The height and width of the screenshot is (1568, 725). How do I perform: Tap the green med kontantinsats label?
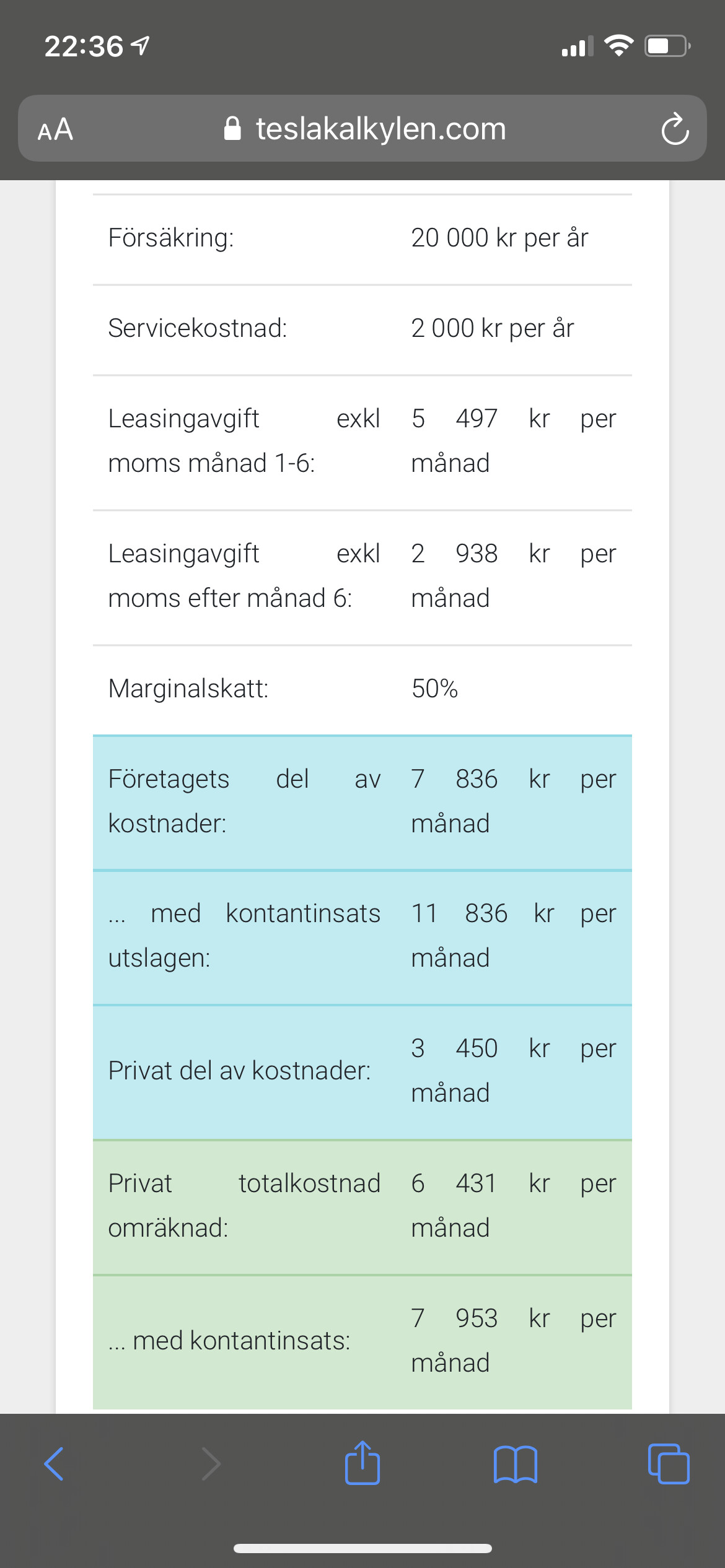coord(229,1341)
